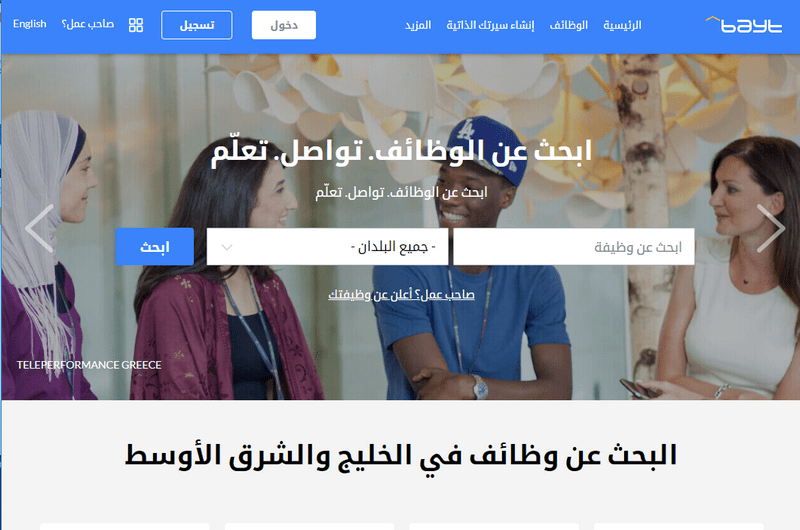Go to next carousel slide arrow
This screenshot has height=530, width=800.
(x=770, y=228)
